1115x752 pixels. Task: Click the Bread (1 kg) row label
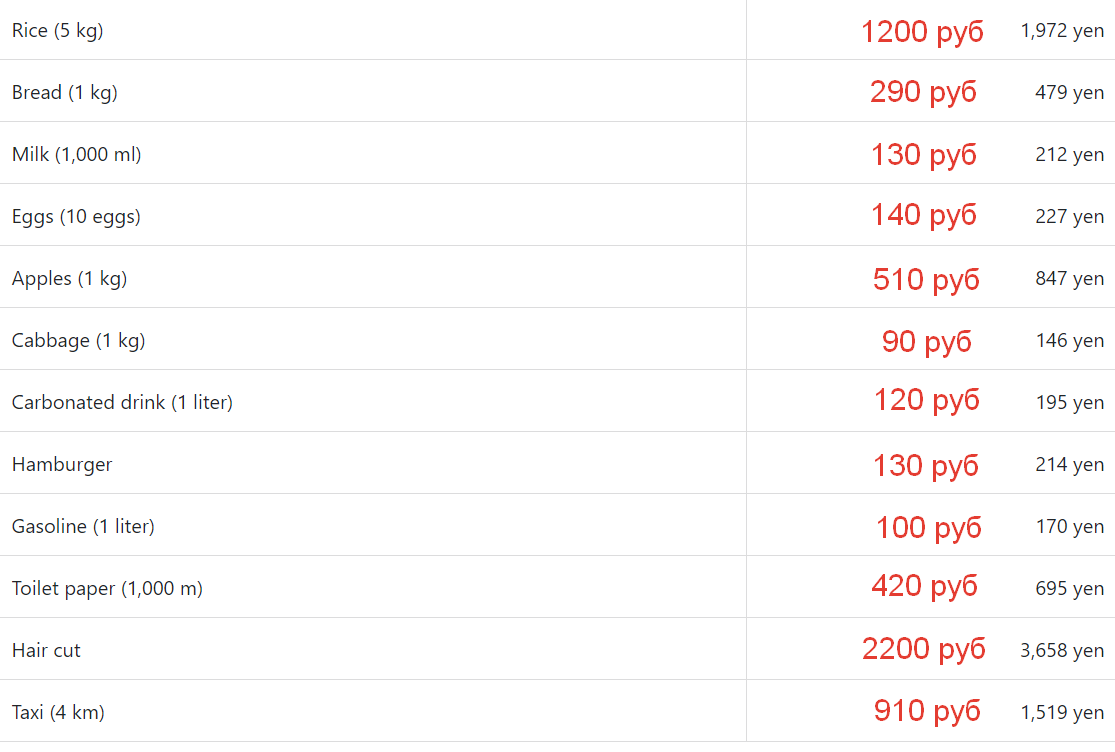(x=65, y=92)
